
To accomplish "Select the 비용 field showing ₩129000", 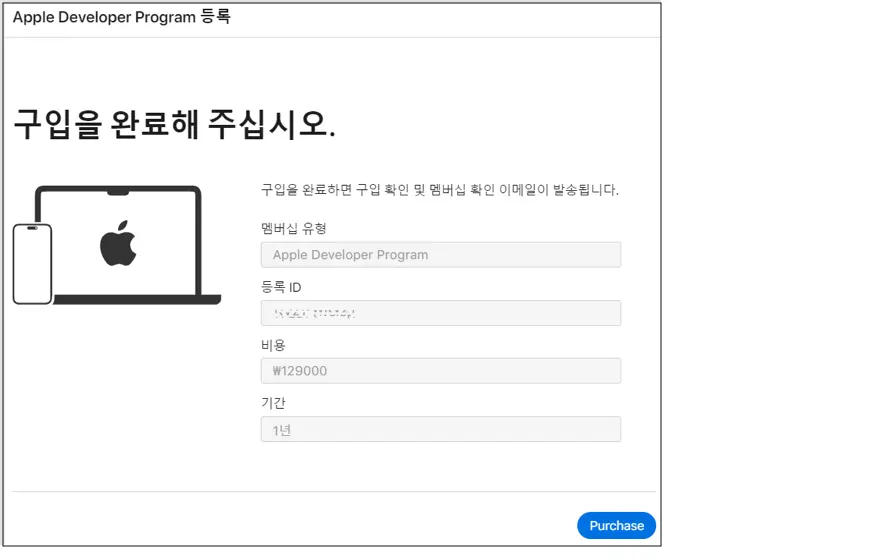I will click(441, 371).
